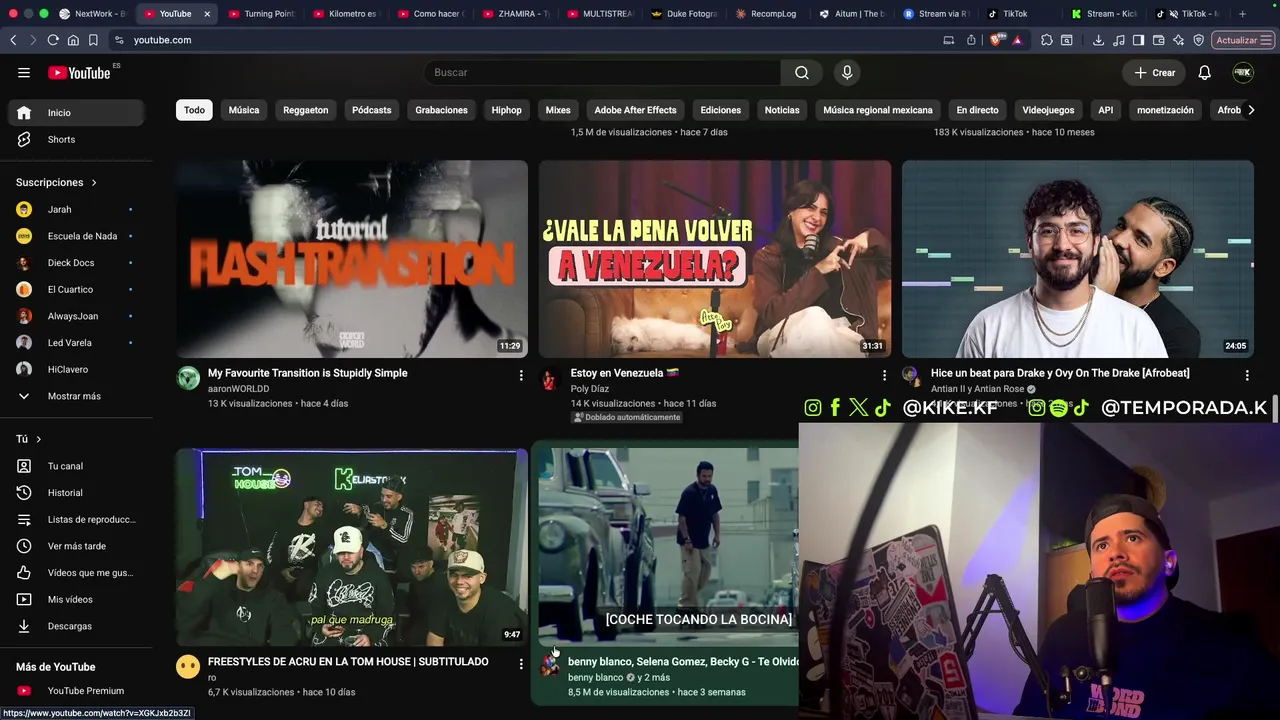Open a new browser tab
This screenshot has height=720, width=1280.
[x=1243, y=14]
